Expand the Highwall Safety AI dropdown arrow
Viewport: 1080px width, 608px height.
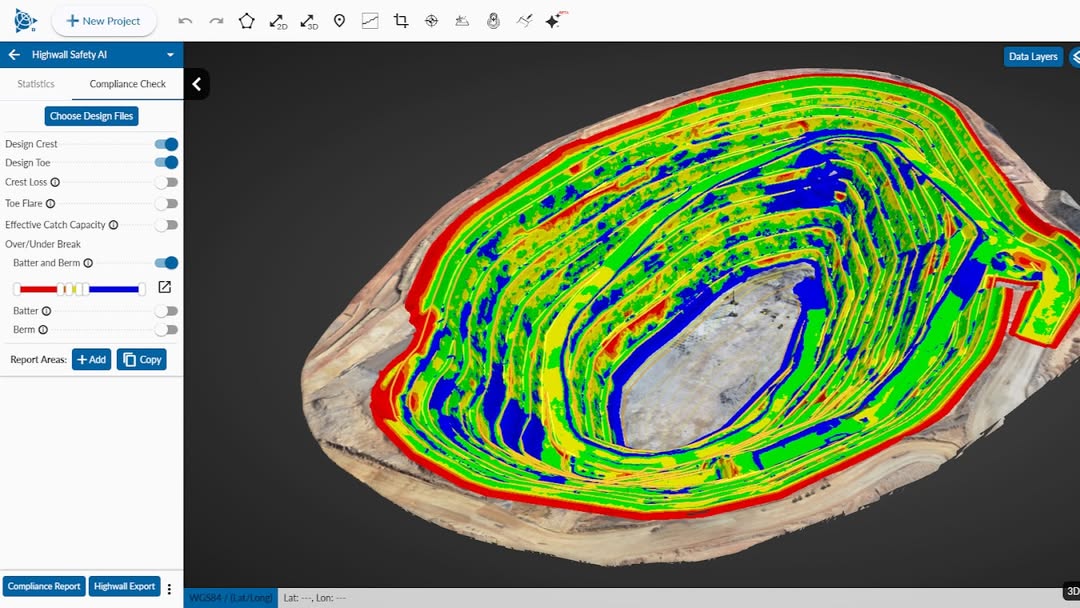click(x=170, y=55)
